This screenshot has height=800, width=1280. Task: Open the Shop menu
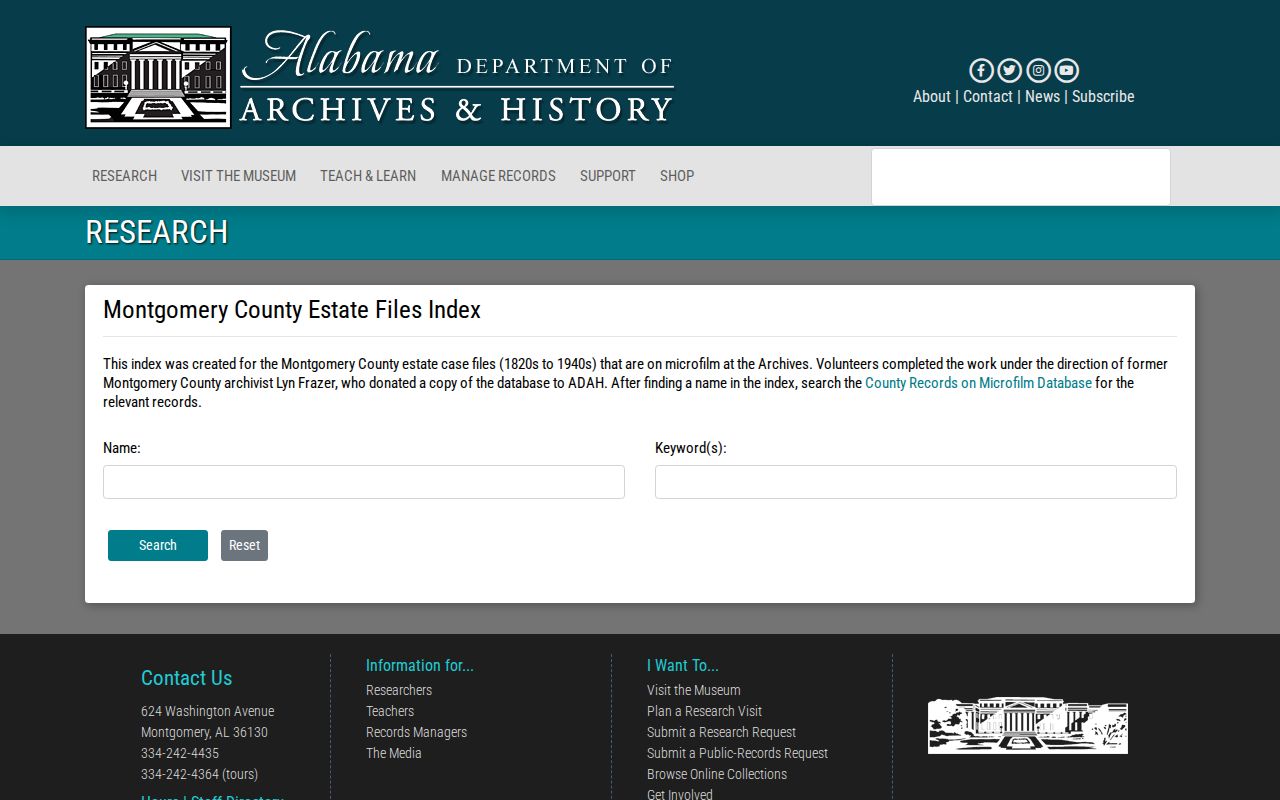pyautogui.click(x=677, y=176)
